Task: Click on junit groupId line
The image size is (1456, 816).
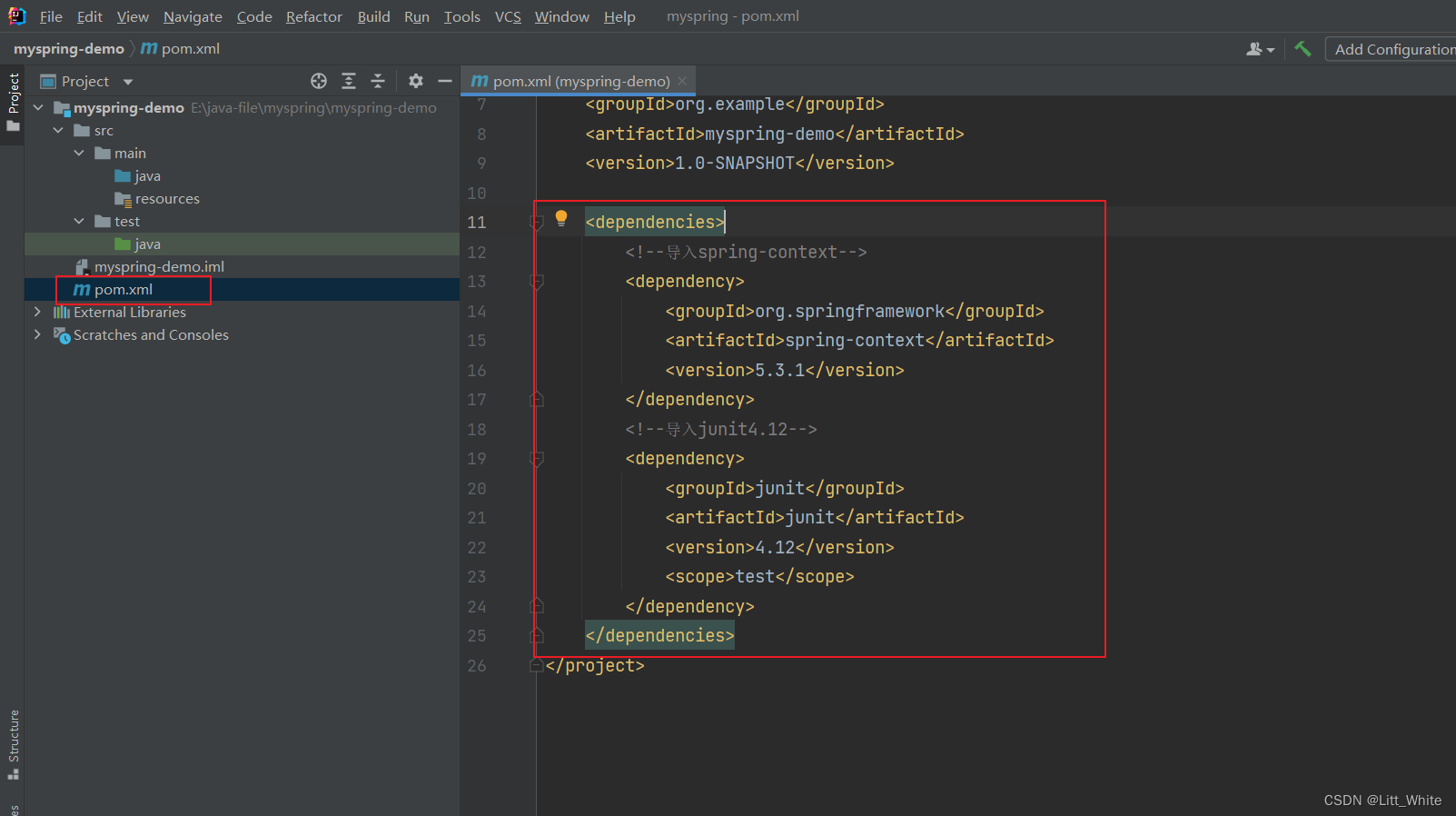Action: pos(785,488)
